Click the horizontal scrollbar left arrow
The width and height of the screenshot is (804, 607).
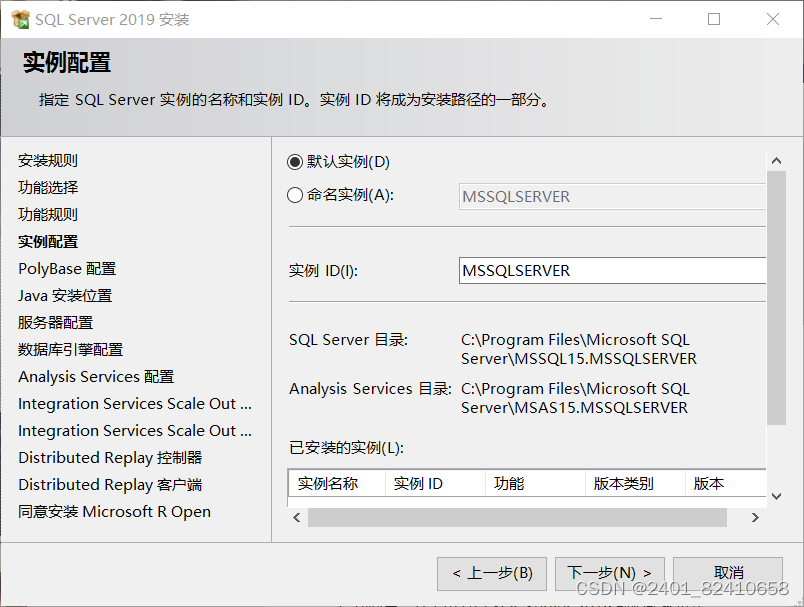click(x=297, y=518)
